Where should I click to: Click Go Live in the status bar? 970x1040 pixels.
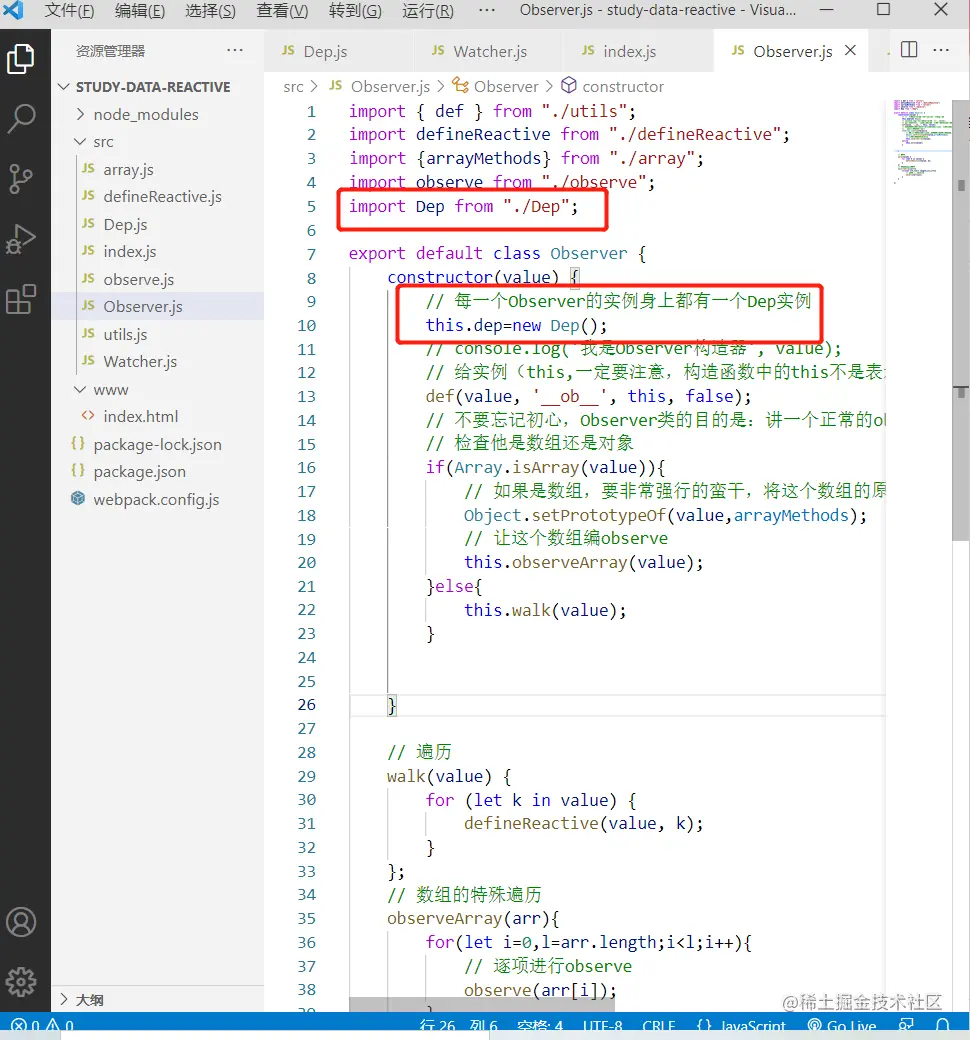[x=842, y=1025]
